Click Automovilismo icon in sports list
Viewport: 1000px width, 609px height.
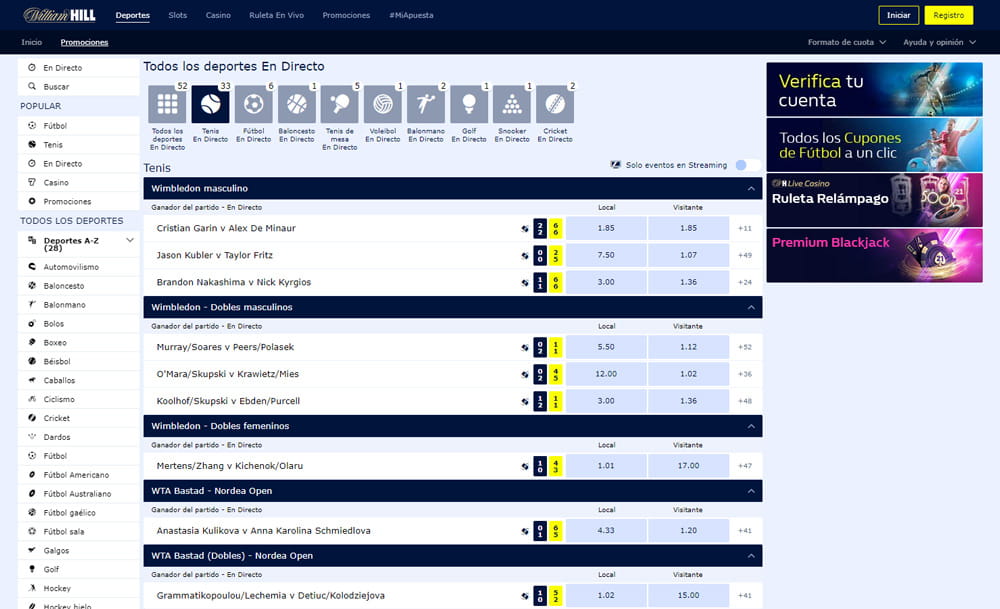(x=32, y=267)
